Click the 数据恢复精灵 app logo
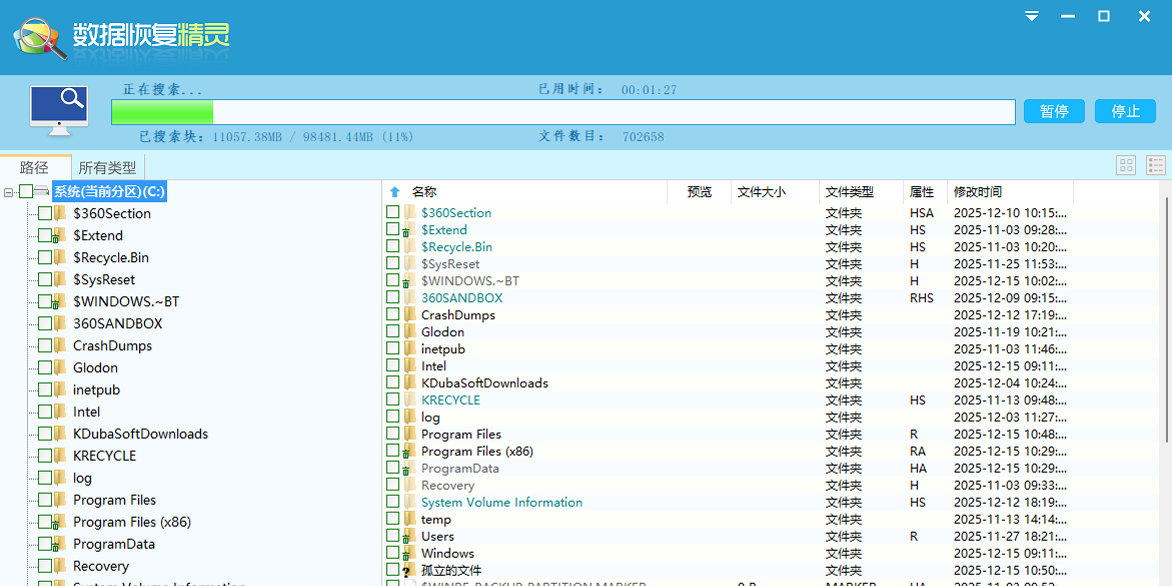Image resolution: width=1172 pixels, height=586 pixels. pos(40,36)
